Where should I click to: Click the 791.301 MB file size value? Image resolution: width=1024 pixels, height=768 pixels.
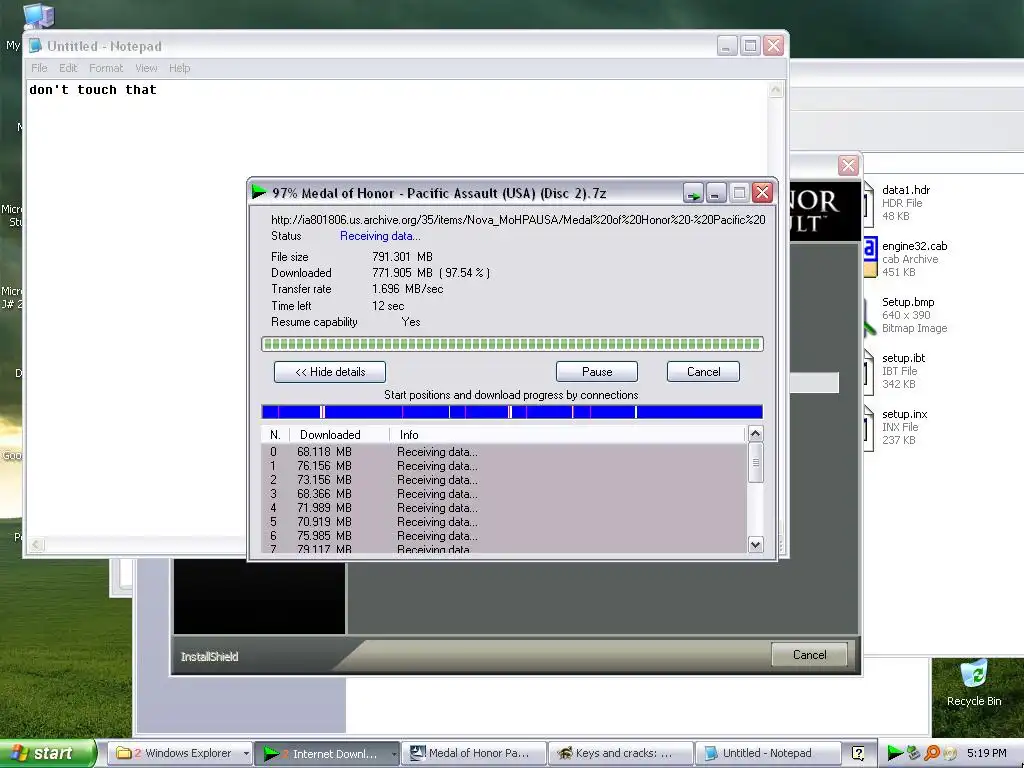(402, 257)
